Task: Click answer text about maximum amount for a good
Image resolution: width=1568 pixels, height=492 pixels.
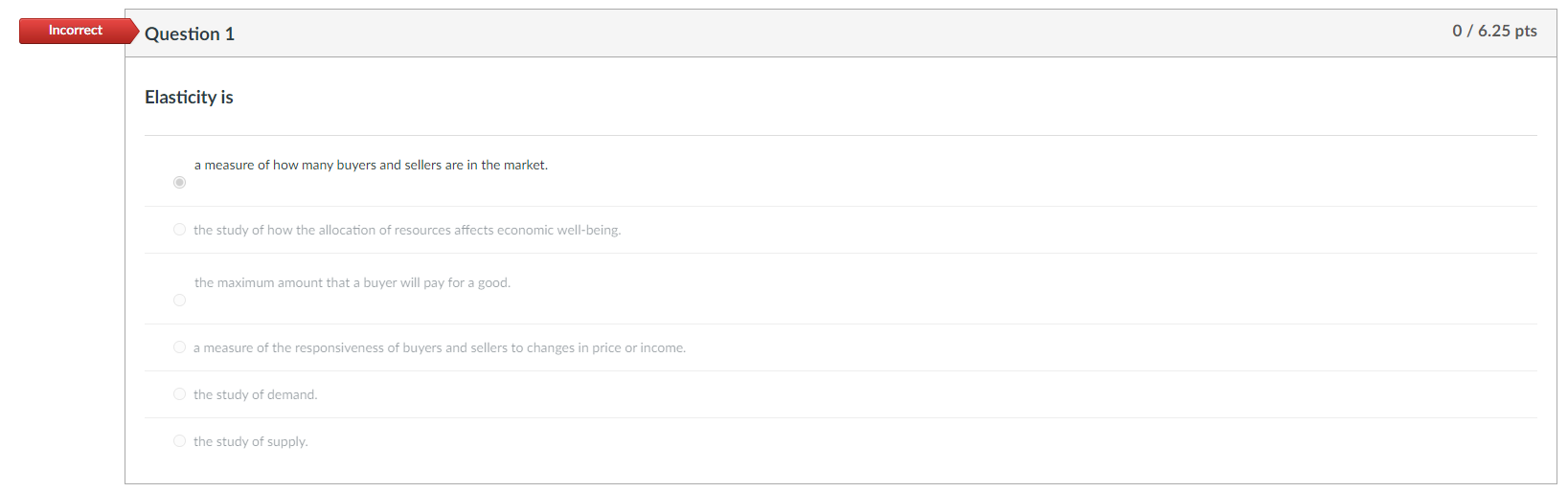Action: point(352,282)
